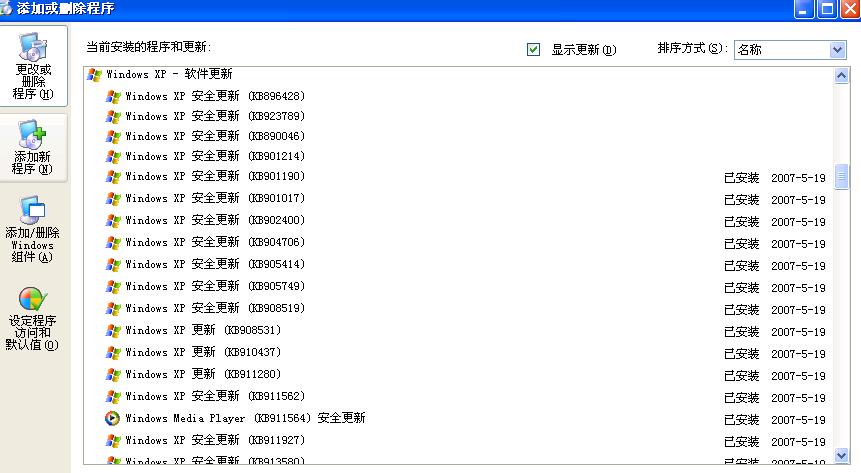Click icon of update KB911280

pyautogui.click(x=113, y=374)
